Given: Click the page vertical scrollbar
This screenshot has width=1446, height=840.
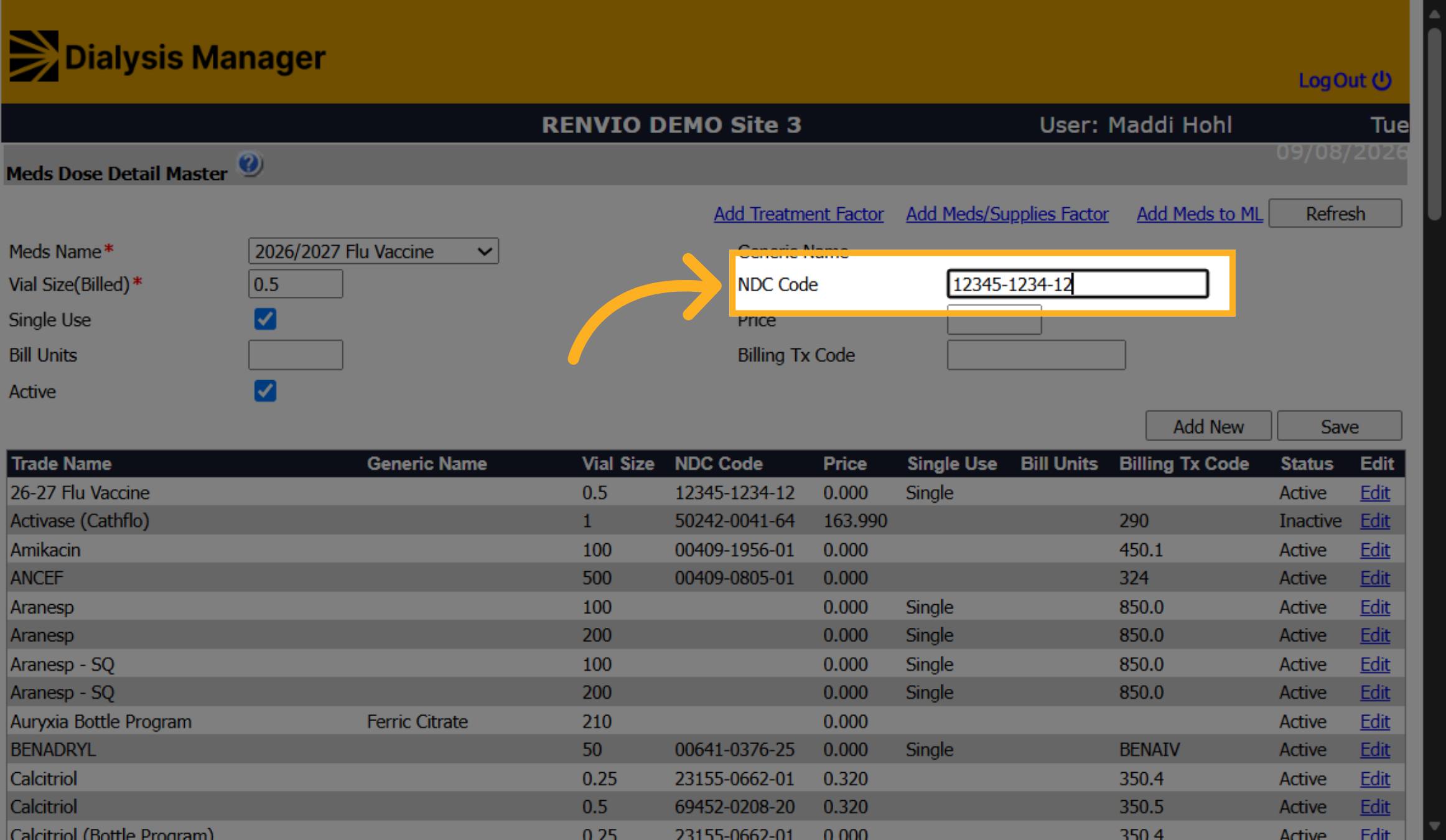Looking at the screenshot, I should 1435,124.
